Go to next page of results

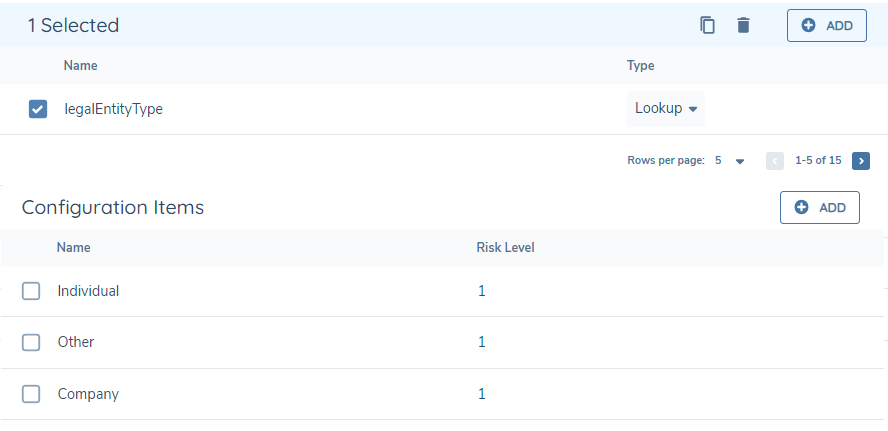861,160
